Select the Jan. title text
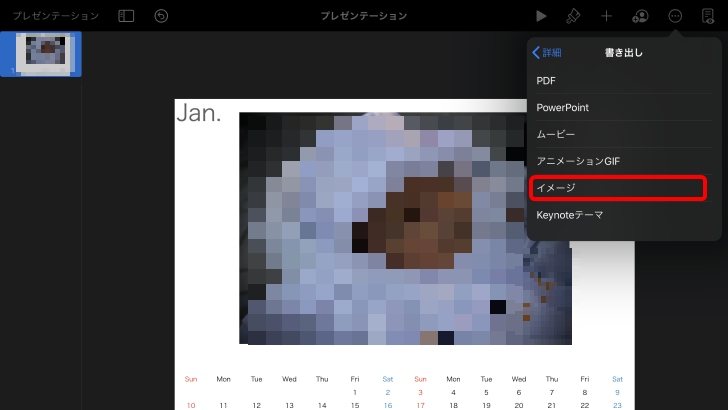Image resolution: width=728 pixels, height=410 pixels. coord(199,113)
